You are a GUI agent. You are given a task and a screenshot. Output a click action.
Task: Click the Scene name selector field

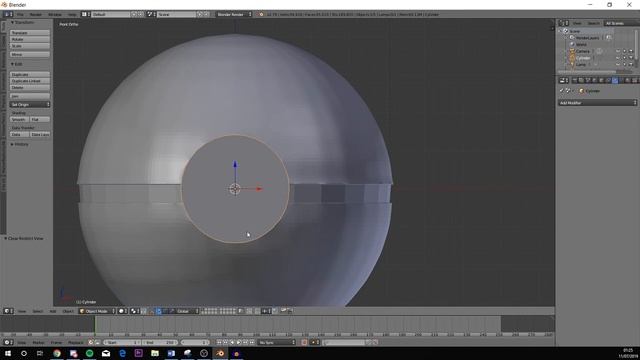pyautogui.click(x=176, y=14)
